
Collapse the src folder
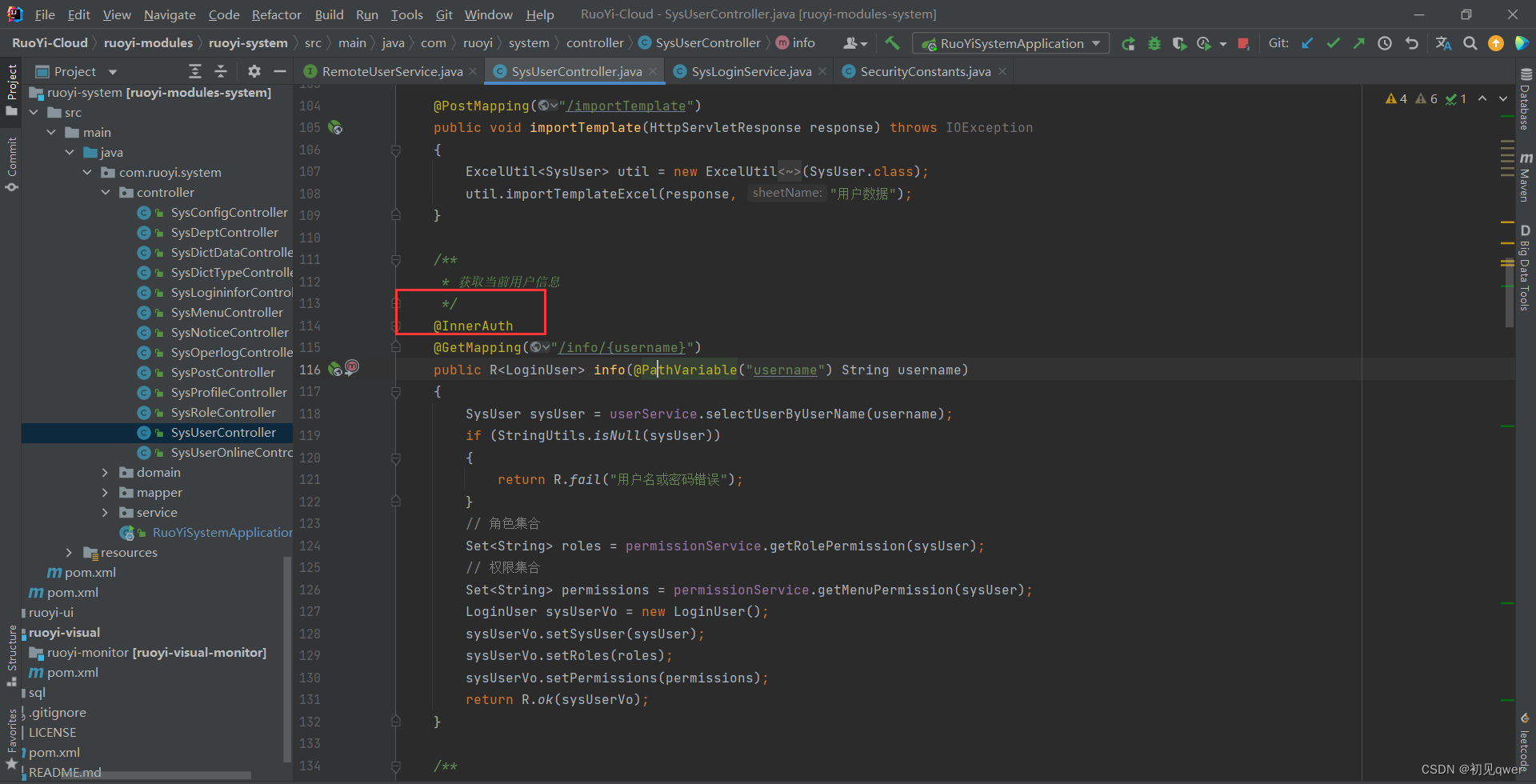tap(34, 113)
